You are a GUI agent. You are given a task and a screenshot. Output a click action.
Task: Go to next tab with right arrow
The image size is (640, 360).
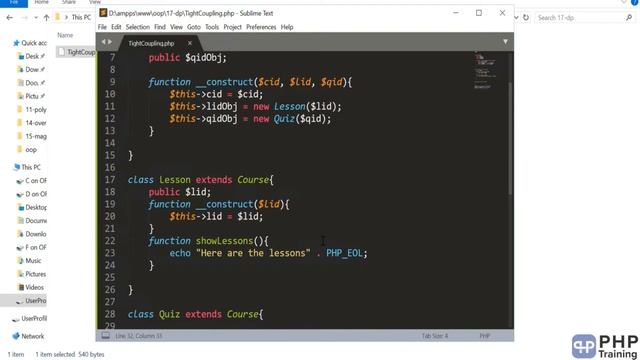tap(110, 42)
